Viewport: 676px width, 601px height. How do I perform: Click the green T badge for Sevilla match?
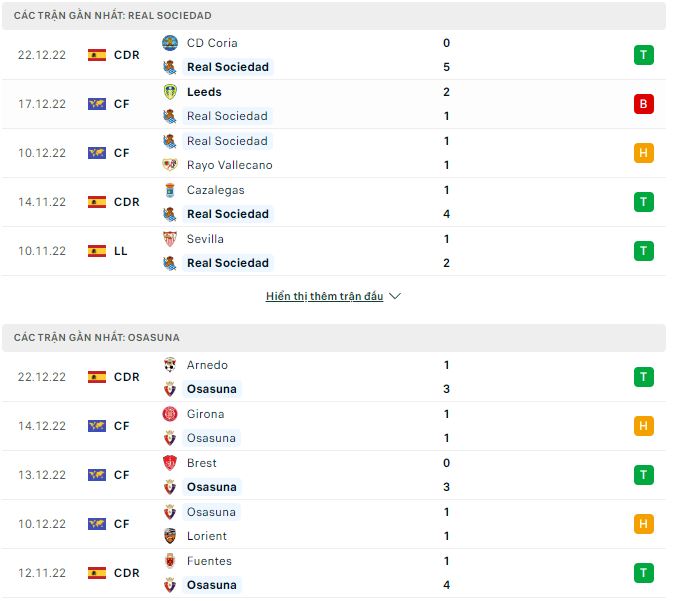(643, 251)
